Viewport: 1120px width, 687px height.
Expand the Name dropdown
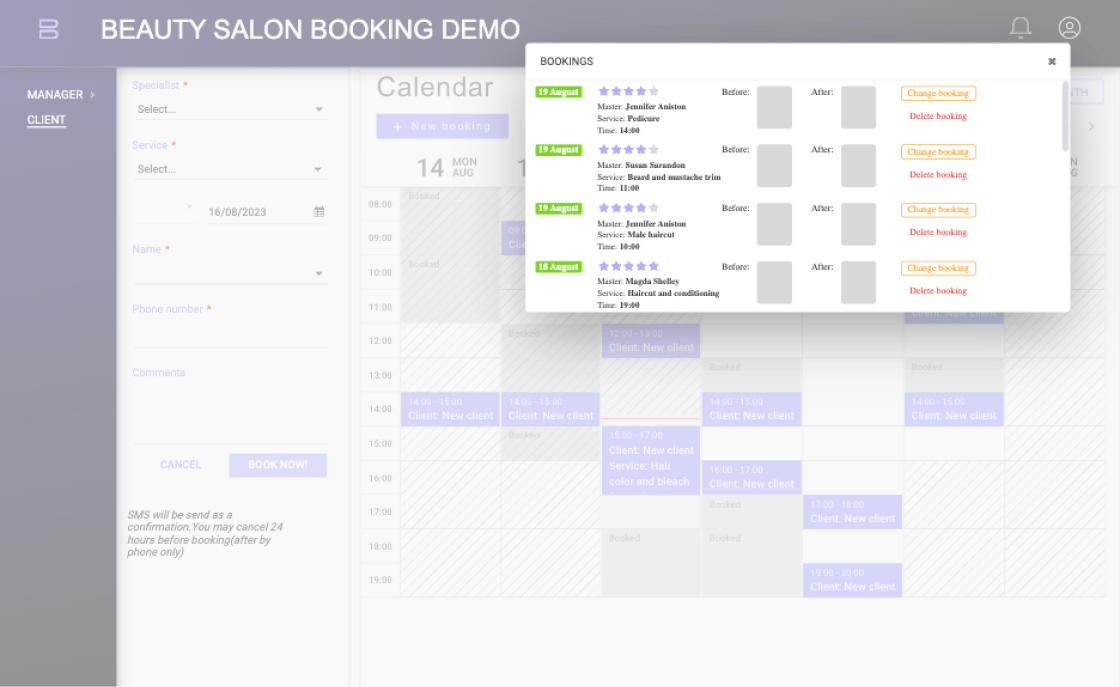pos(230,273)
